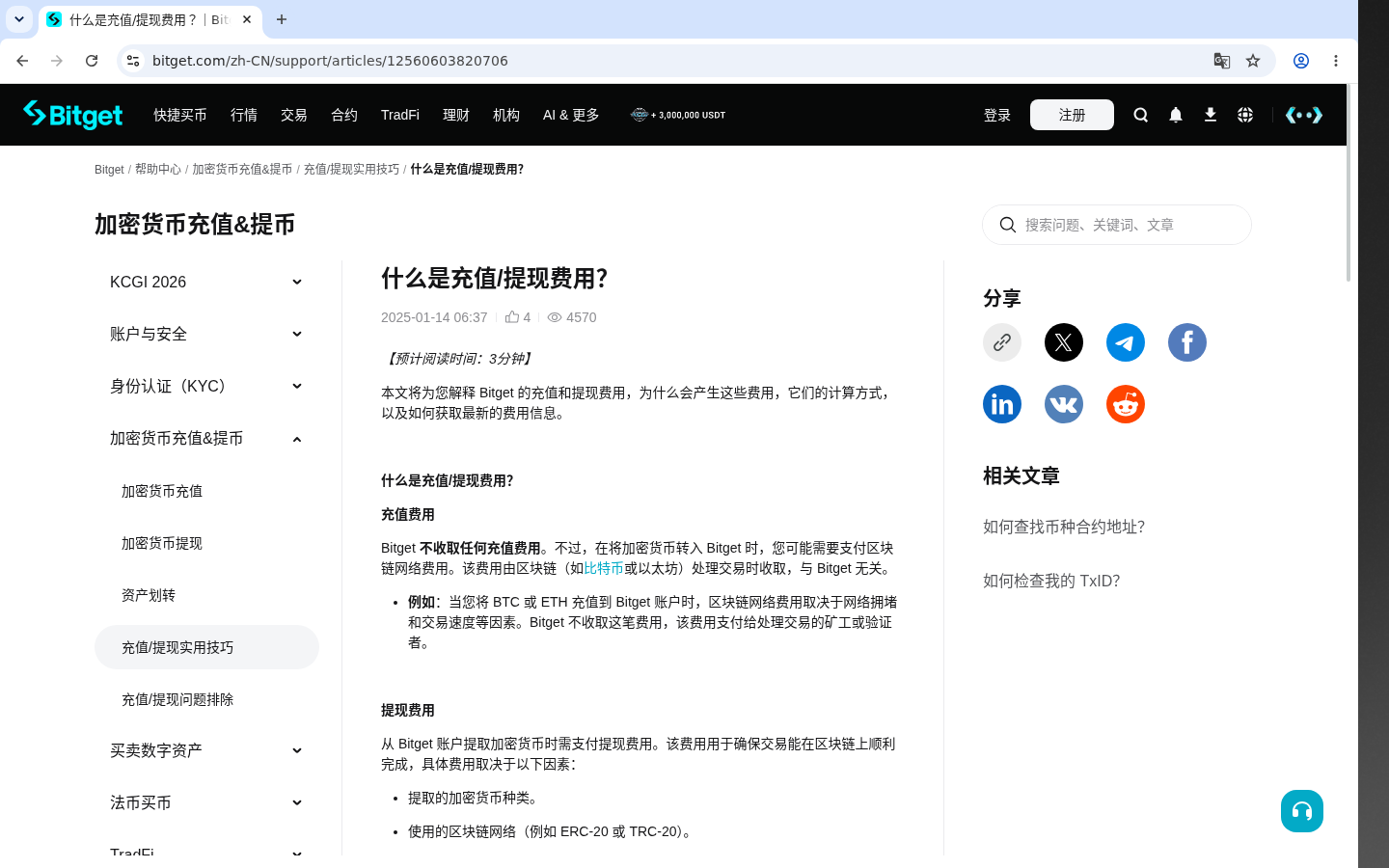The image size is (1389, 868).
Task: Click the app download icon
Action: pyautogui.click(x=1211, y=115)
